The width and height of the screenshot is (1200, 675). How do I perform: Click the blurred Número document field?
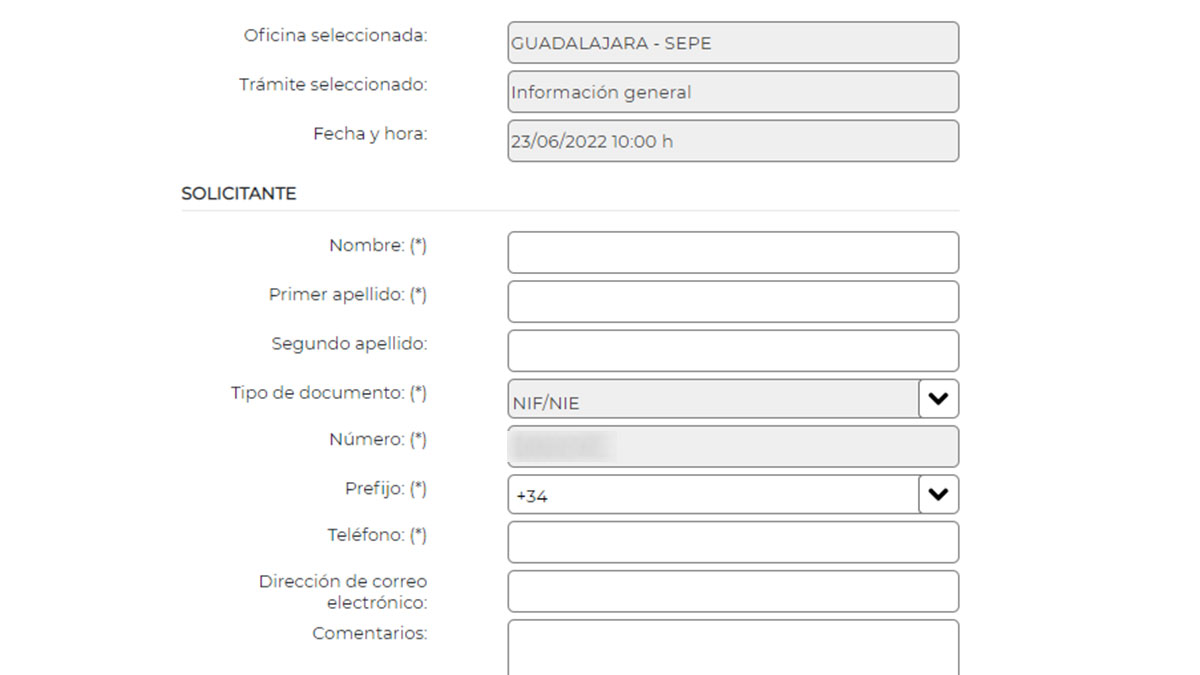(x=732, y=447)
